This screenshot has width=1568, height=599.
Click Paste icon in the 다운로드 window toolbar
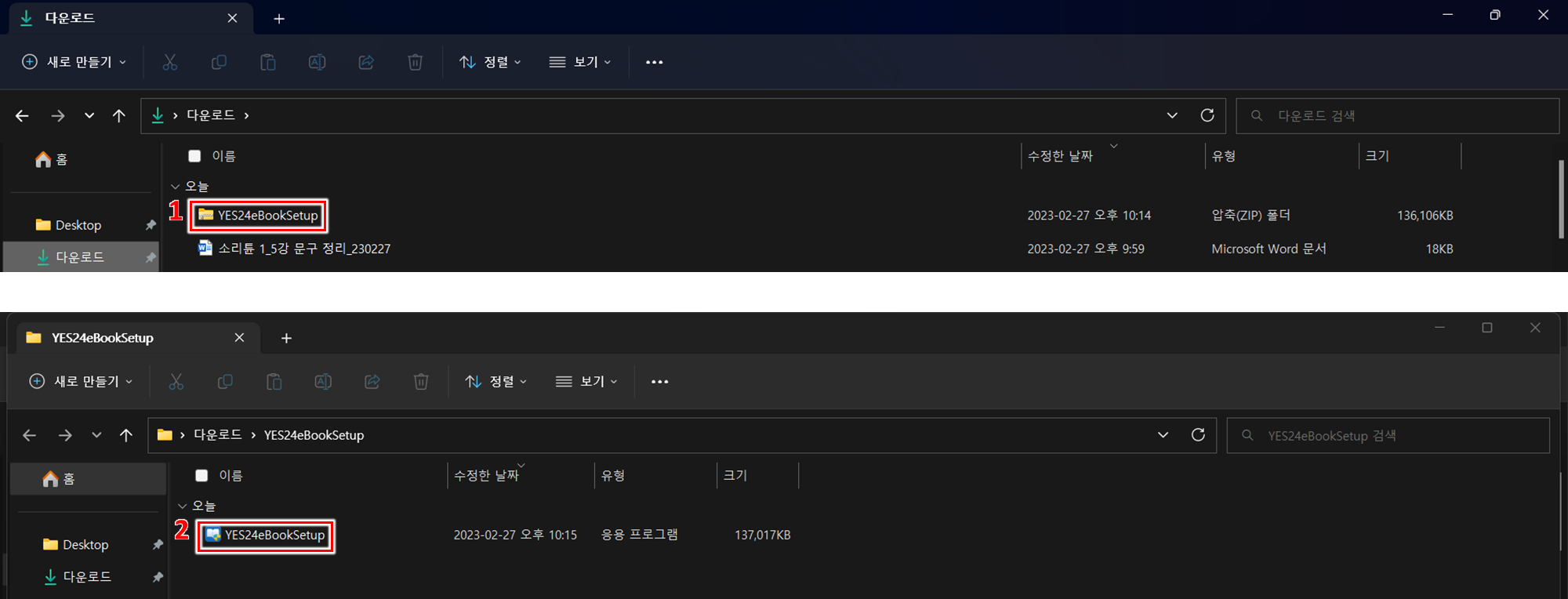(268, 62)
